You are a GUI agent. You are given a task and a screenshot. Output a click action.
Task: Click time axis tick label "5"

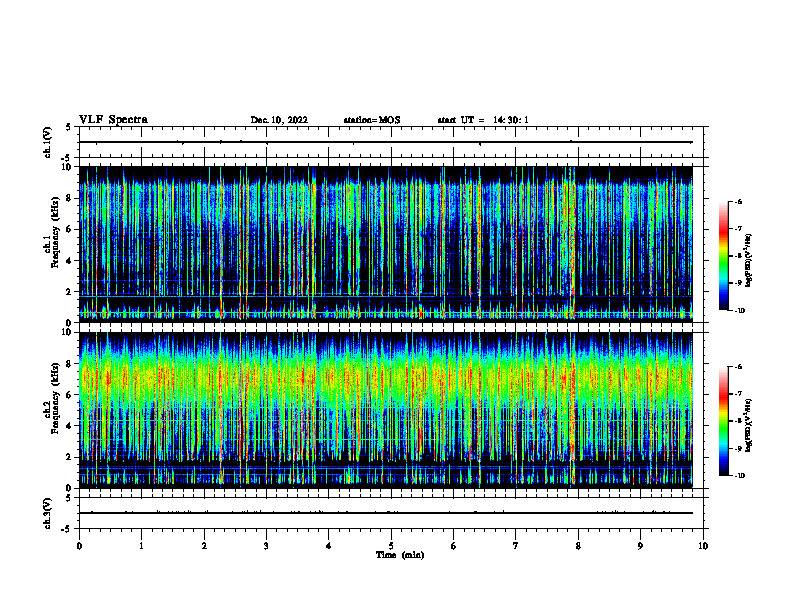[391, 546]
